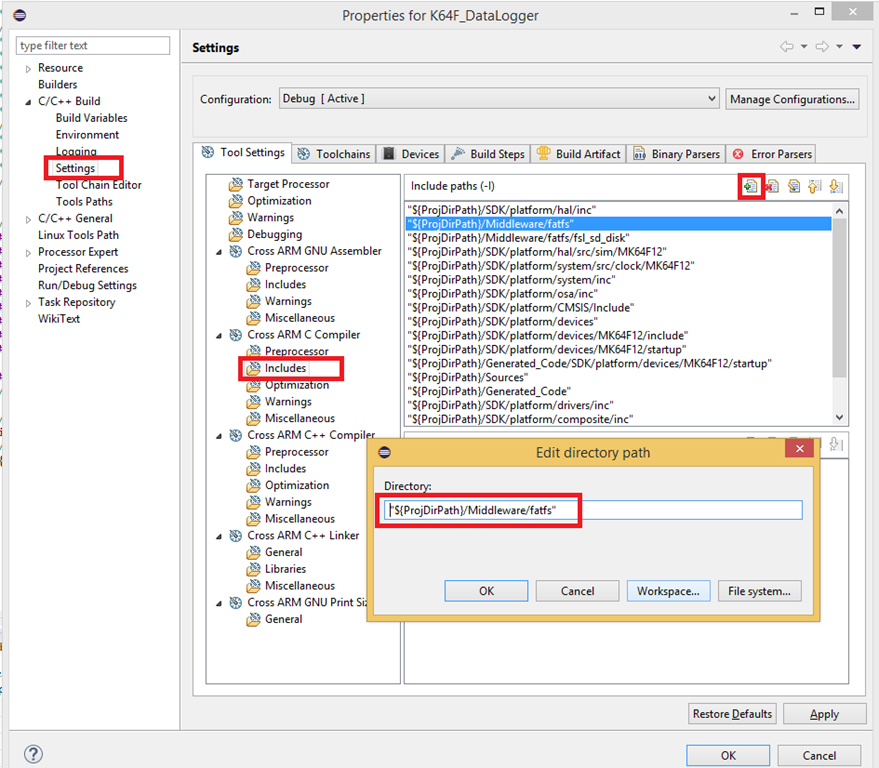Click the Workspace... button
The height and width of the screenshot is (768, 879).
pos(668,591)
